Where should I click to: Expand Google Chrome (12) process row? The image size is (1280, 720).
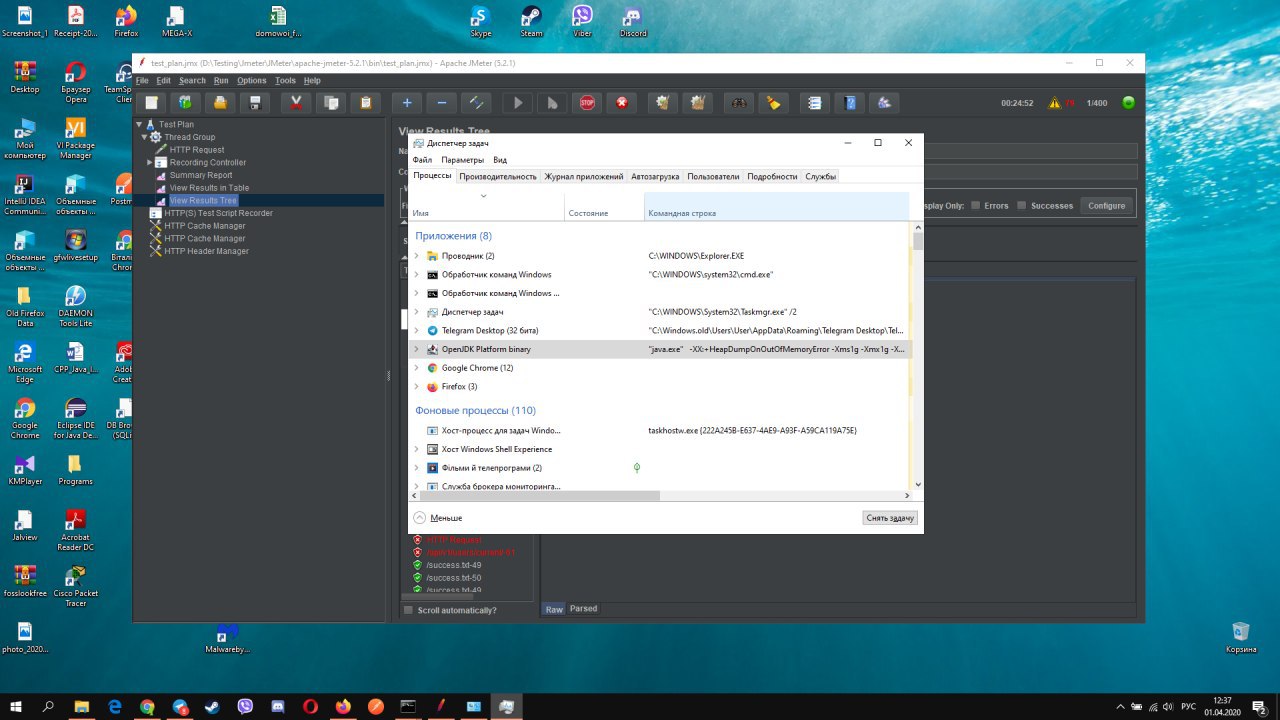tap(416, 368)
